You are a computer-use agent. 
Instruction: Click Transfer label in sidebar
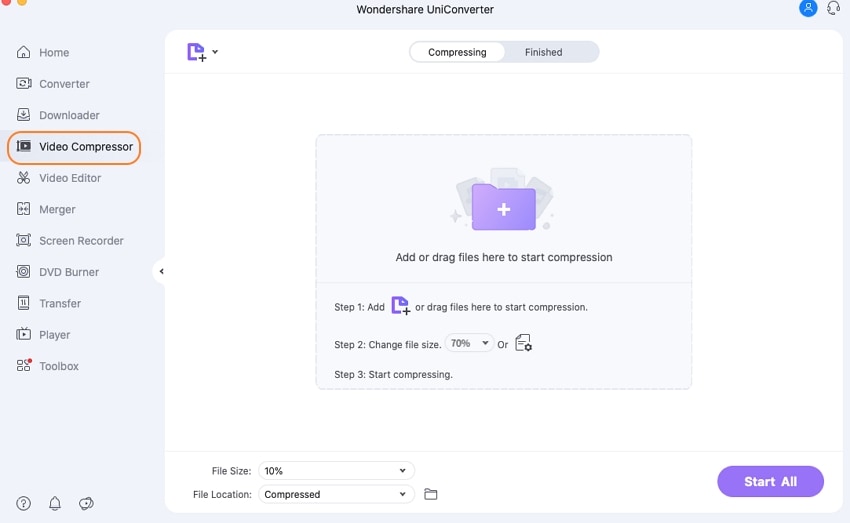click(60, 304)
